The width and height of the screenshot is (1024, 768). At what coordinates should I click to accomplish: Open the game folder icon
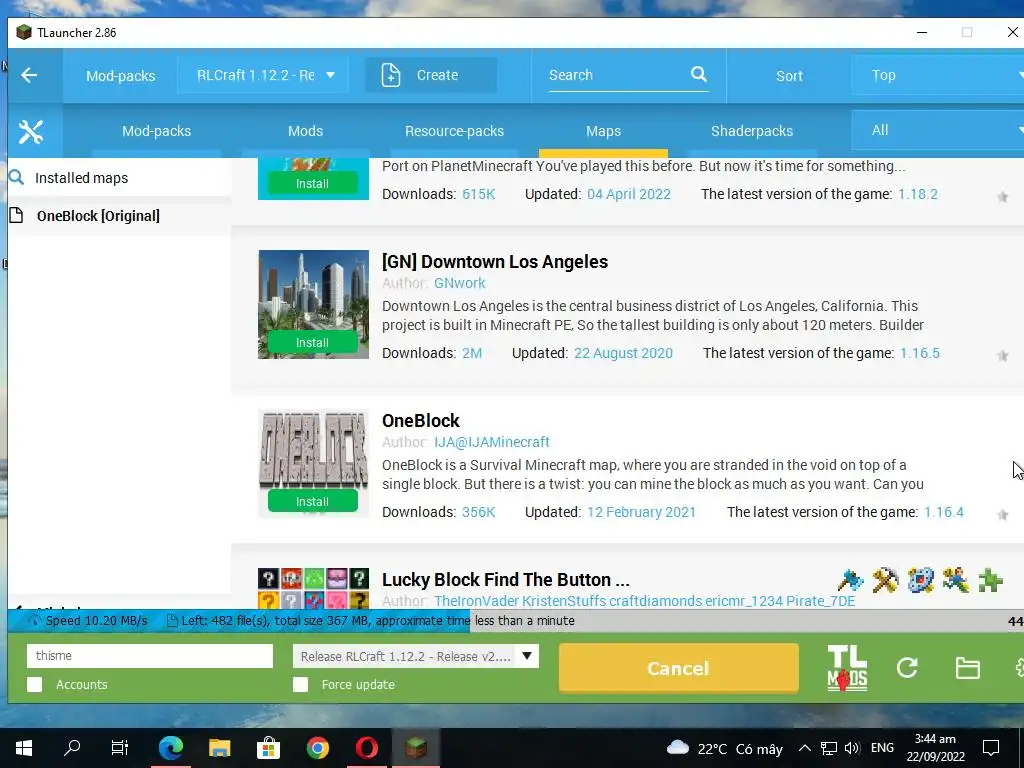967,668
